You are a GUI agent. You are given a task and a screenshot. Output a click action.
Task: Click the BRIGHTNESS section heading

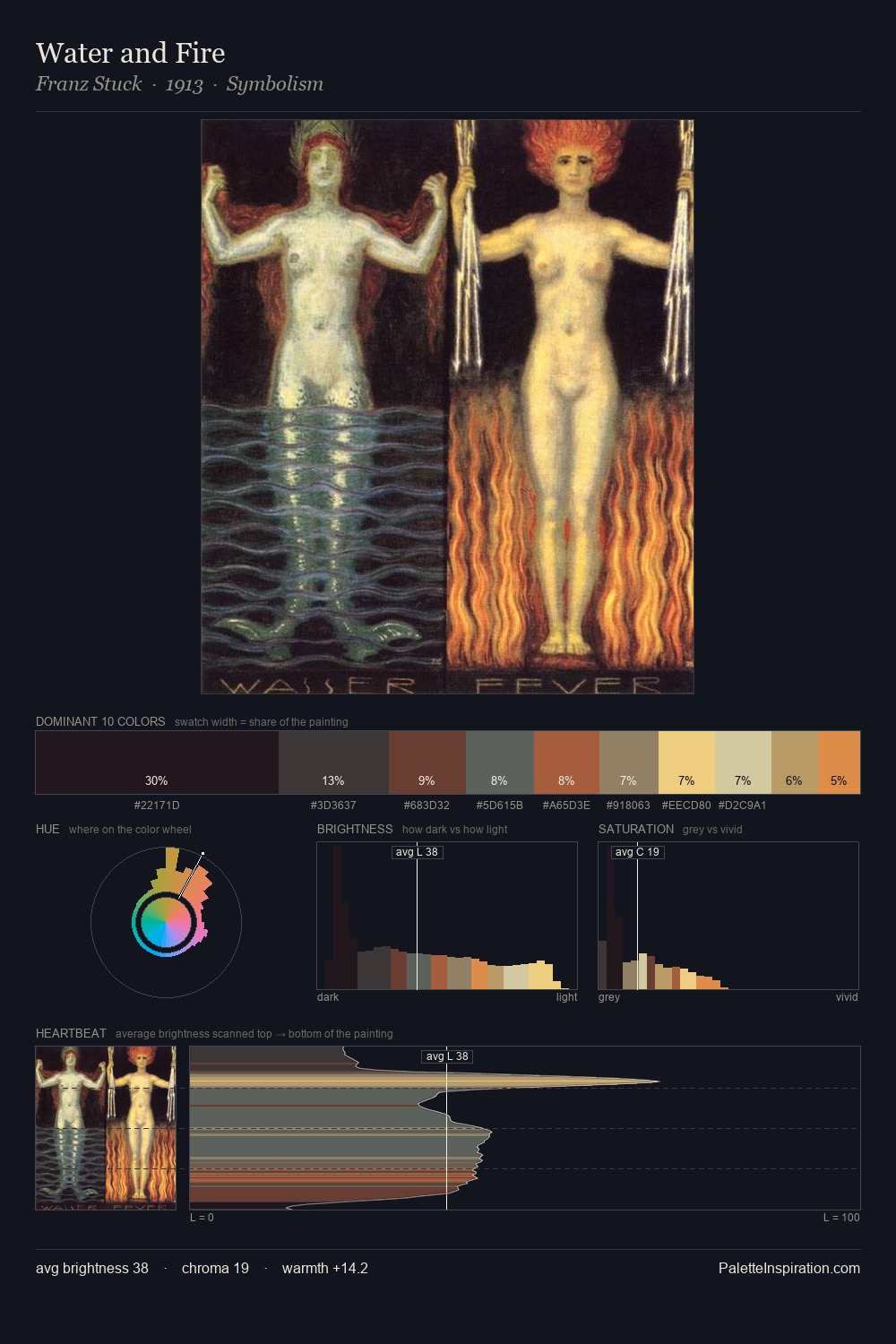[x=355, y=829]
